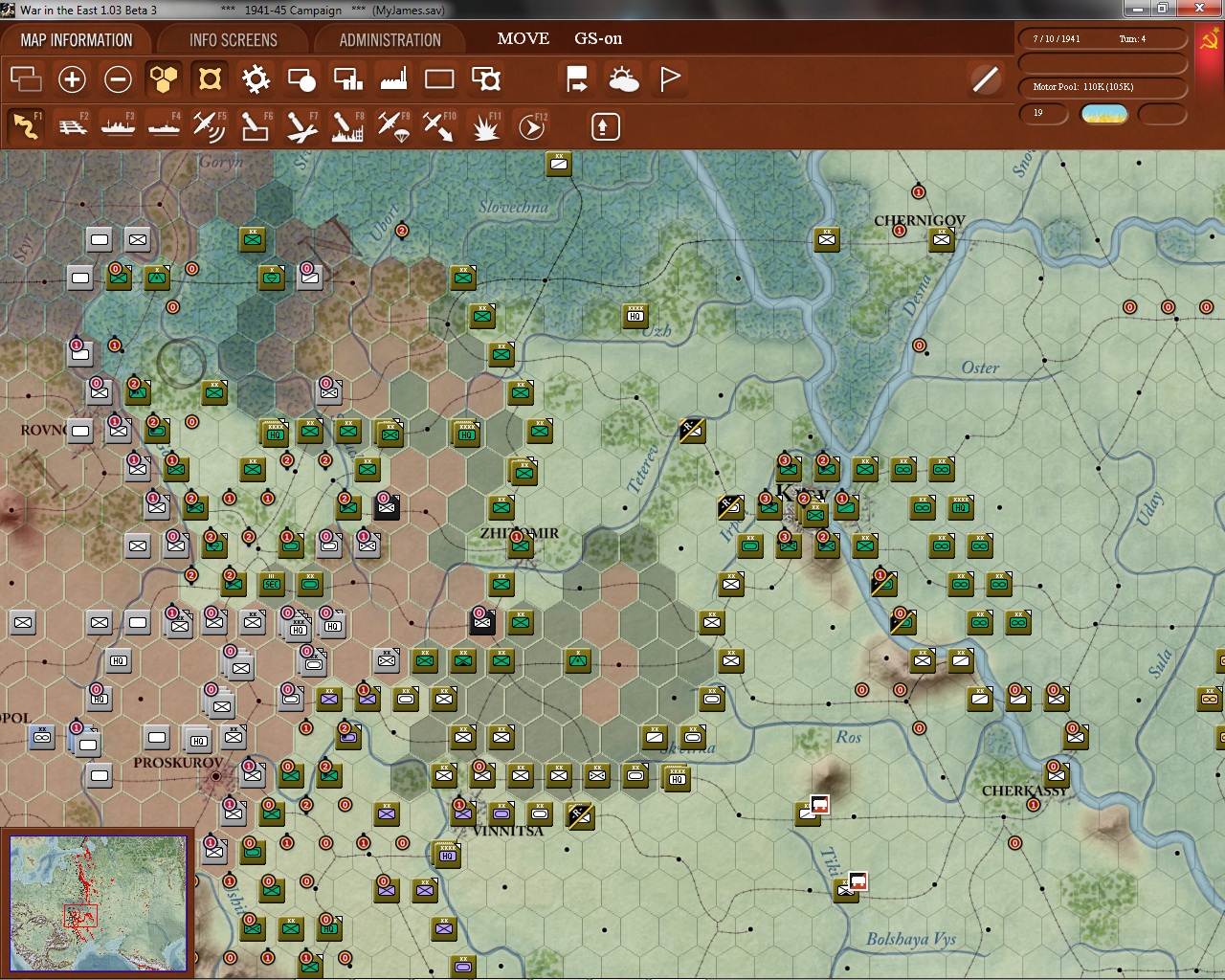Toggle the highlighted hex outline overlay
Viewport: 1225px width, 980px height.
point(210,79)
